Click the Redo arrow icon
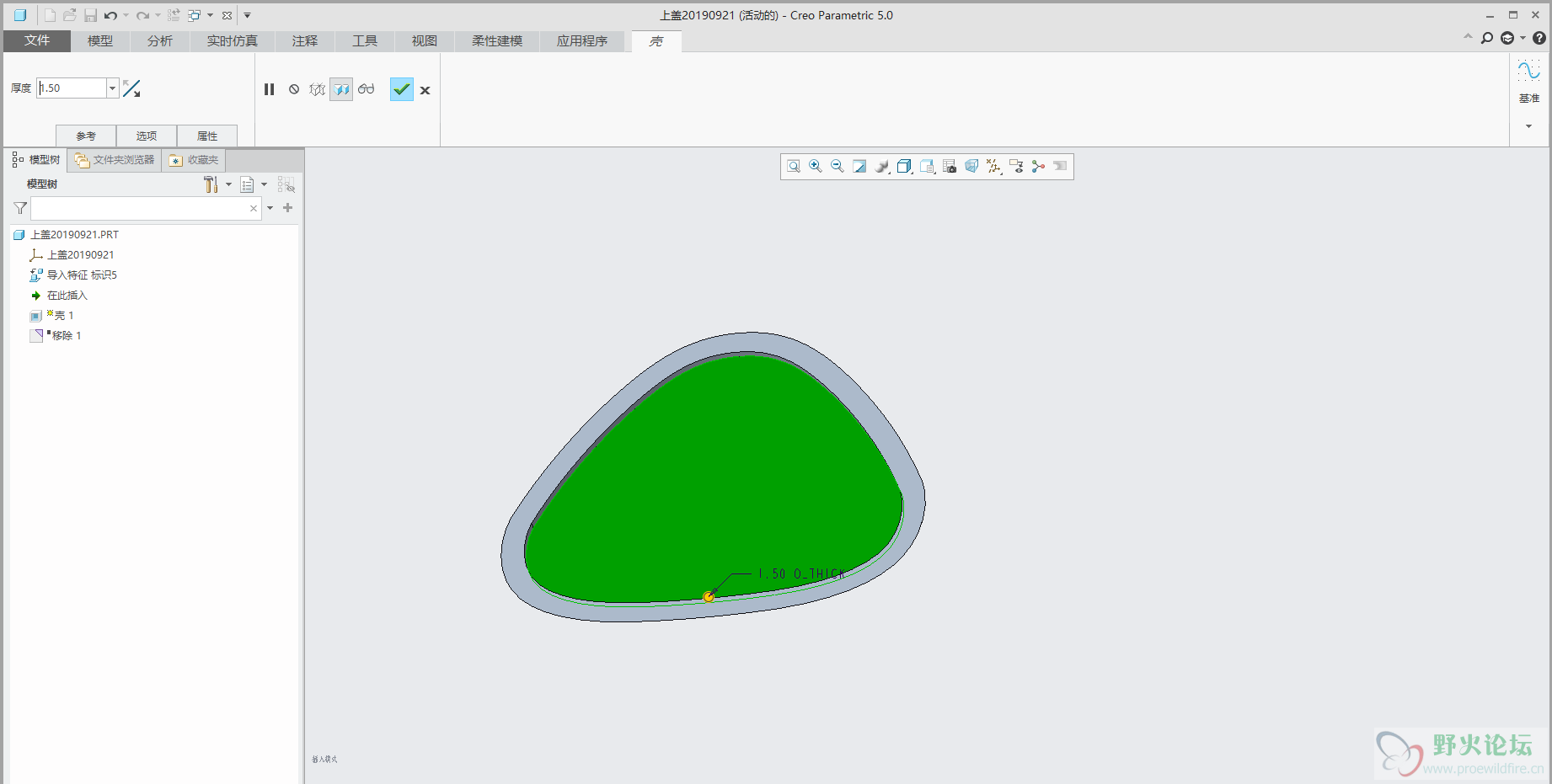Screen dimensions: 1552x784 [142, 15]
